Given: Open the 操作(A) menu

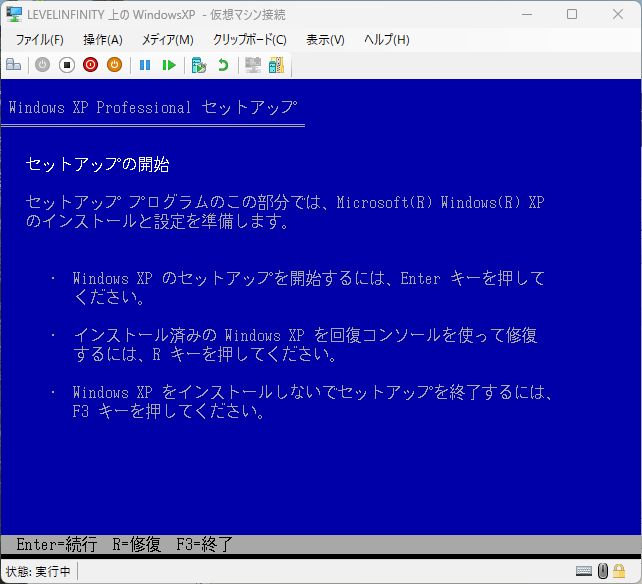Looking at the screenshot, I should 103,40.
